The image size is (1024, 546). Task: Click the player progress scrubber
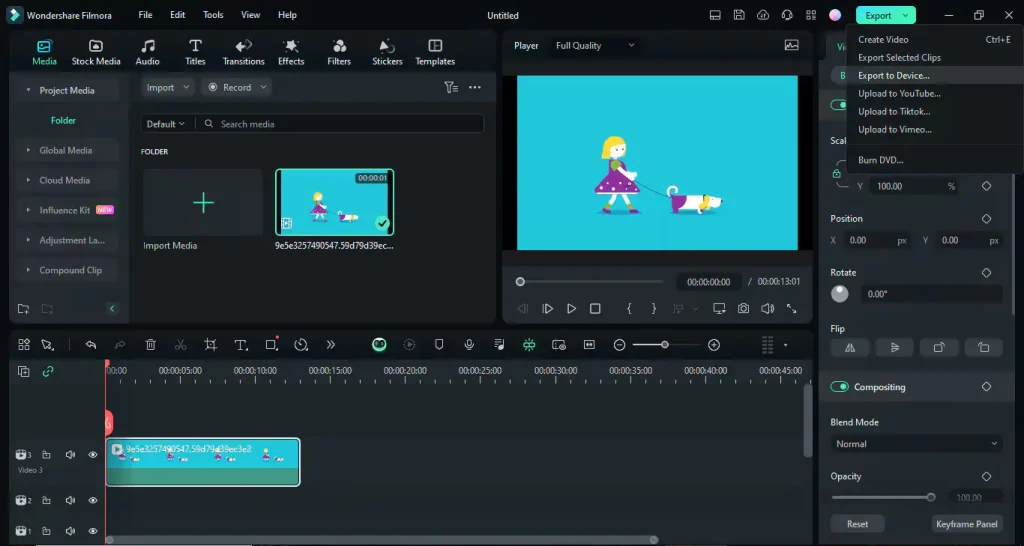tap(520, 282)
